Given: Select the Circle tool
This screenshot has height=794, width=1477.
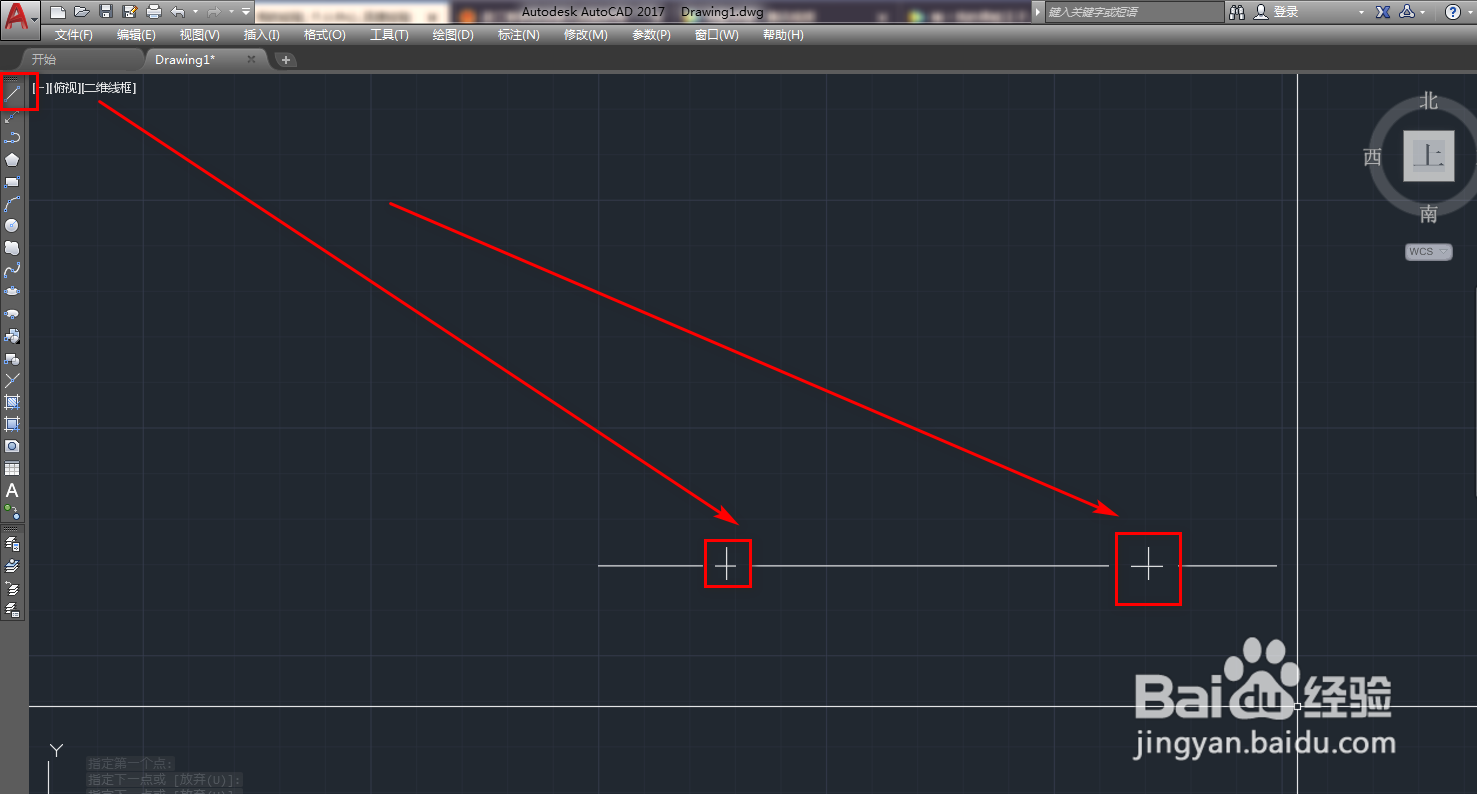Looking at the screenshot, I should pyautogui.click(x=13, y=226).
